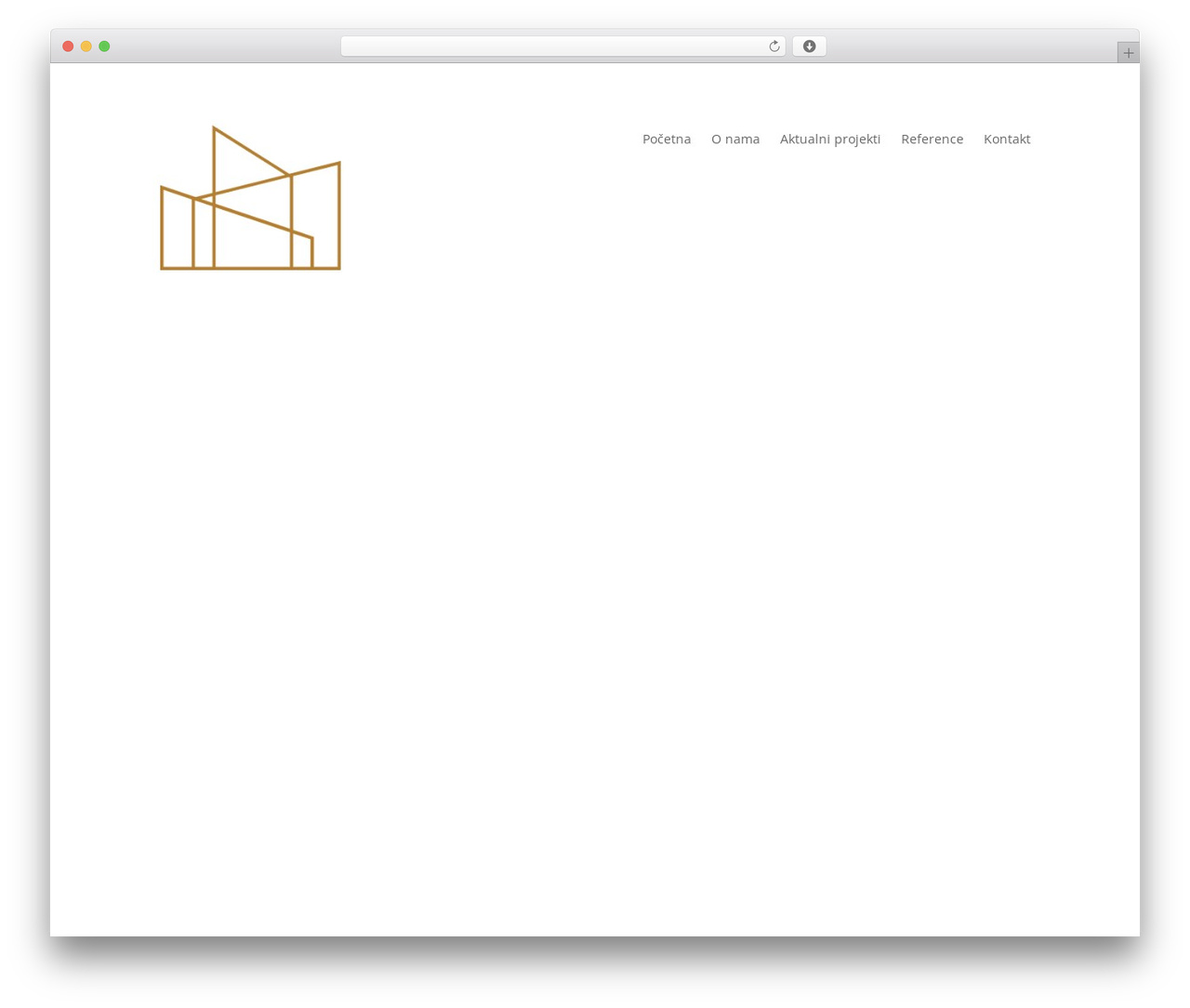Open the Kontakt page link

tap(1007, 139)
